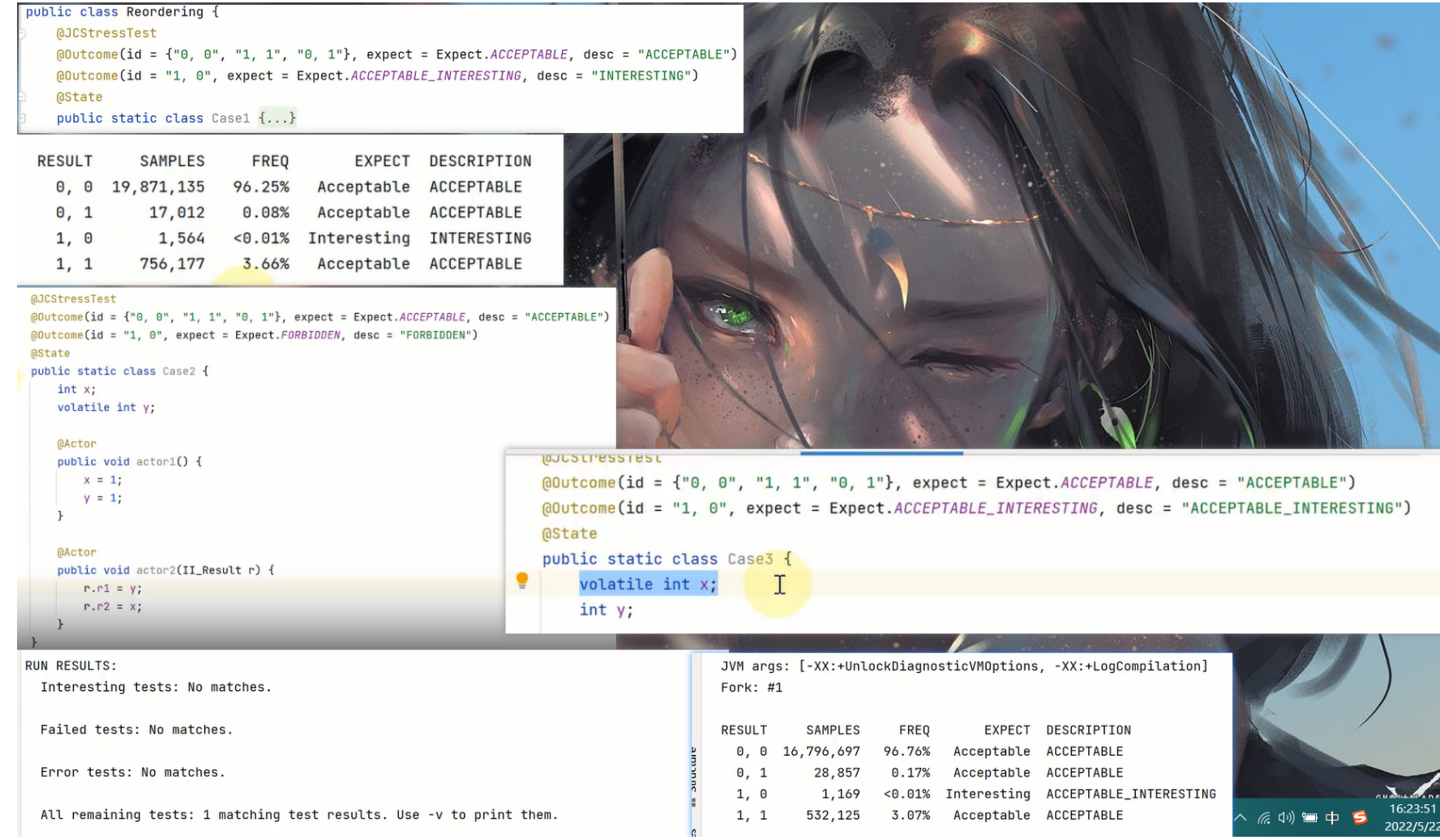Viewport: 1440px width, 840px height.
Task: Click the 'public class Reordering {' line
Action: click(122, 12)
